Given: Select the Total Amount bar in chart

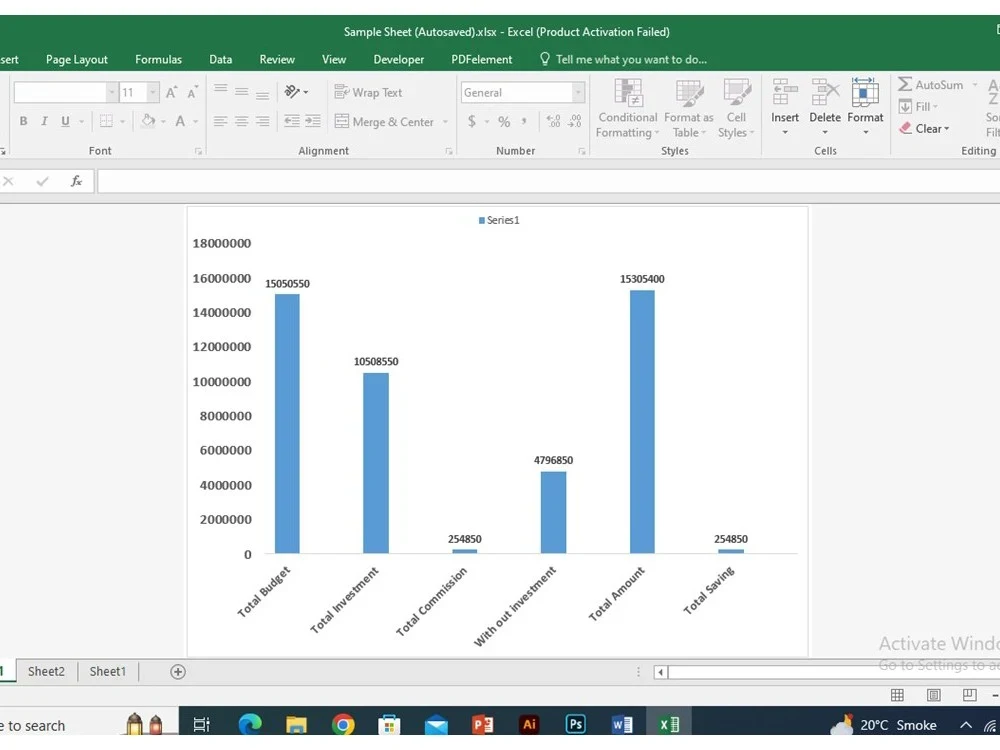Looking at the screenshot, I should click(x=642, y=422).
